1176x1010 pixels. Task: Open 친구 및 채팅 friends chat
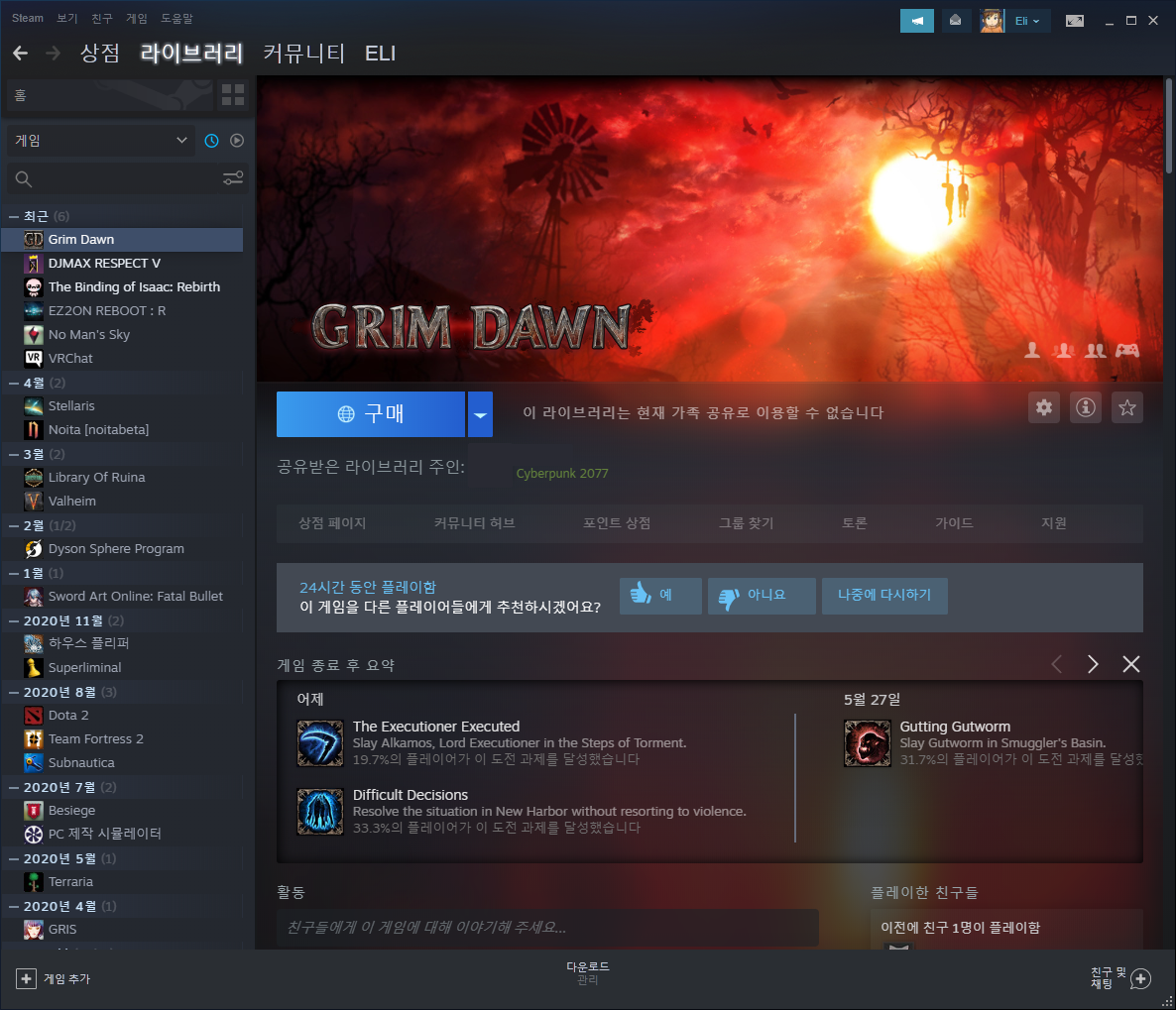pos(1120,977)
